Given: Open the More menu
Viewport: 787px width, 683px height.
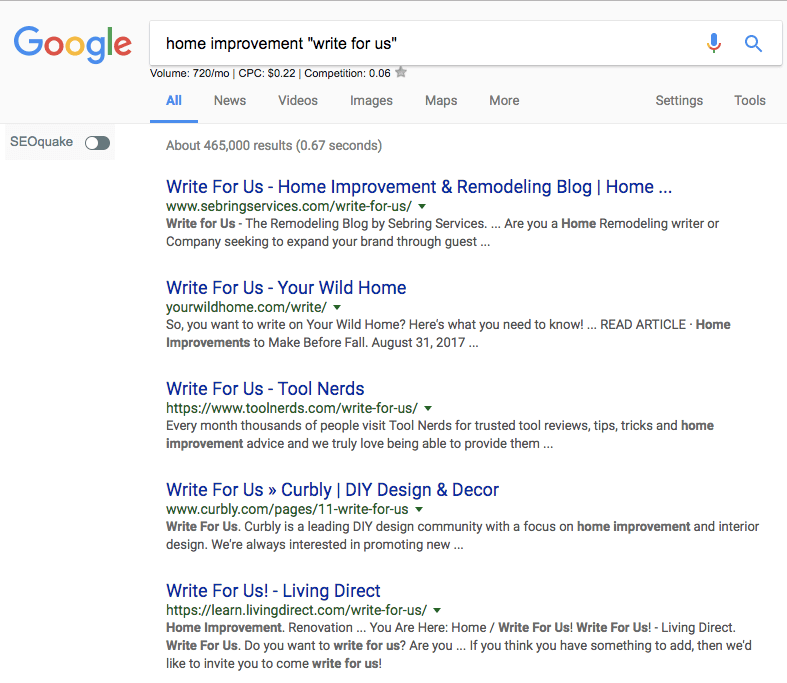Looking at the screenshot, I should (x=504, y=100).
